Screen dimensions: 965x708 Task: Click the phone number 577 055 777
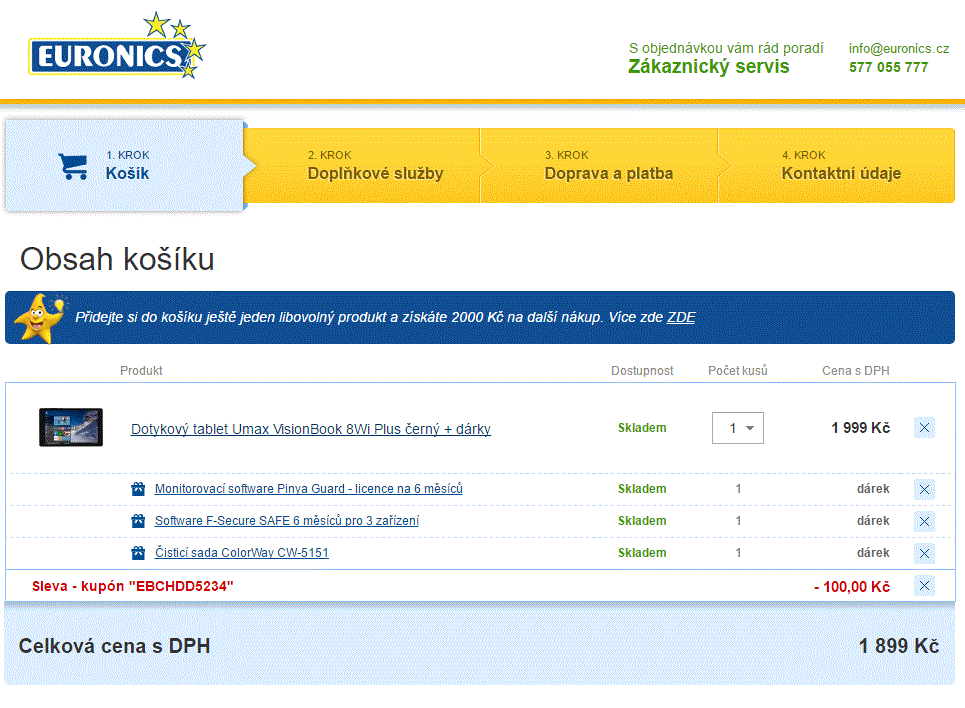pos(888,68)
